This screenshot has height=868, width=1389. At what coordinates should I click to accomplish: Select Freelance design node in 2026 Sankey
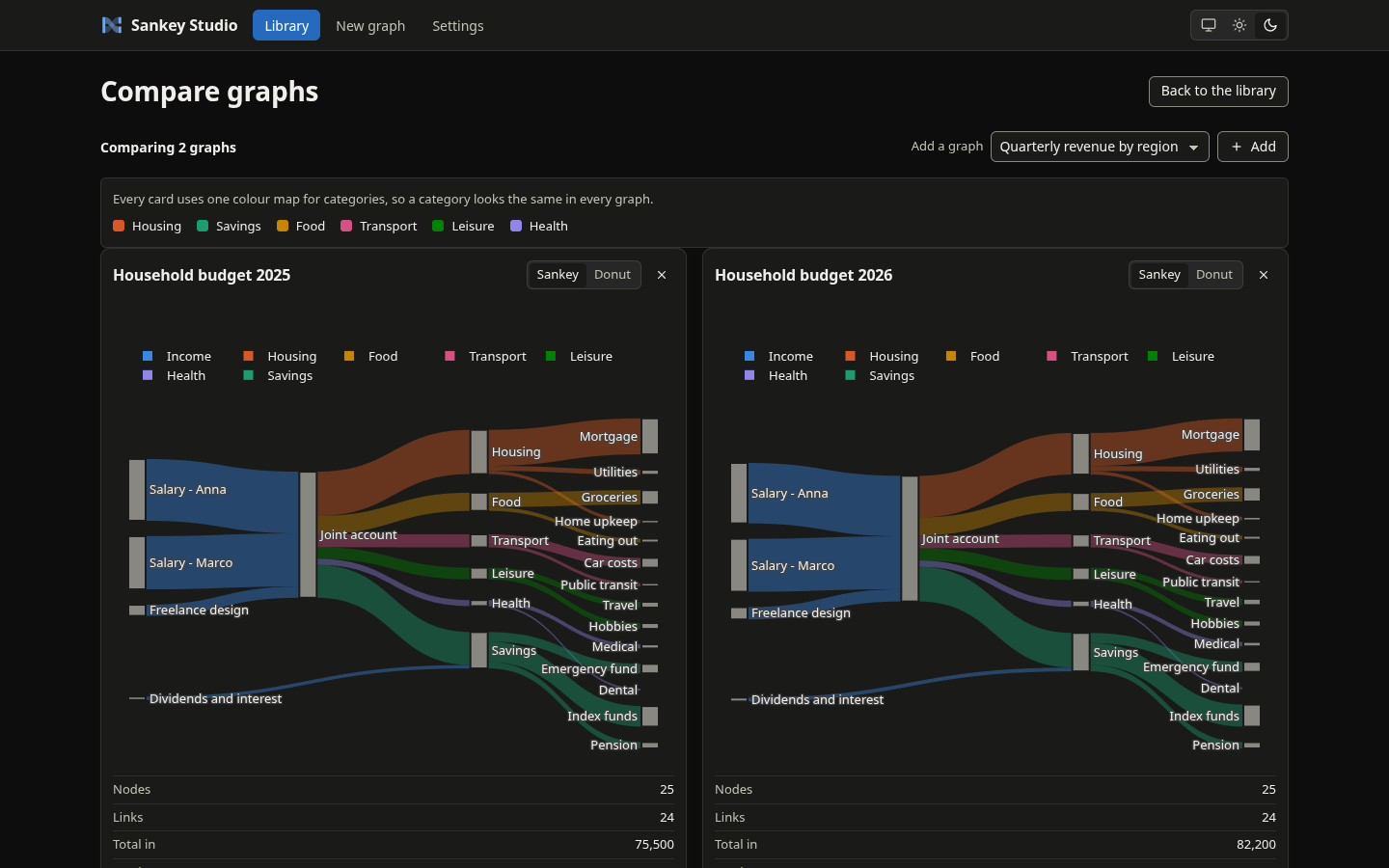[x=739, y=613]
